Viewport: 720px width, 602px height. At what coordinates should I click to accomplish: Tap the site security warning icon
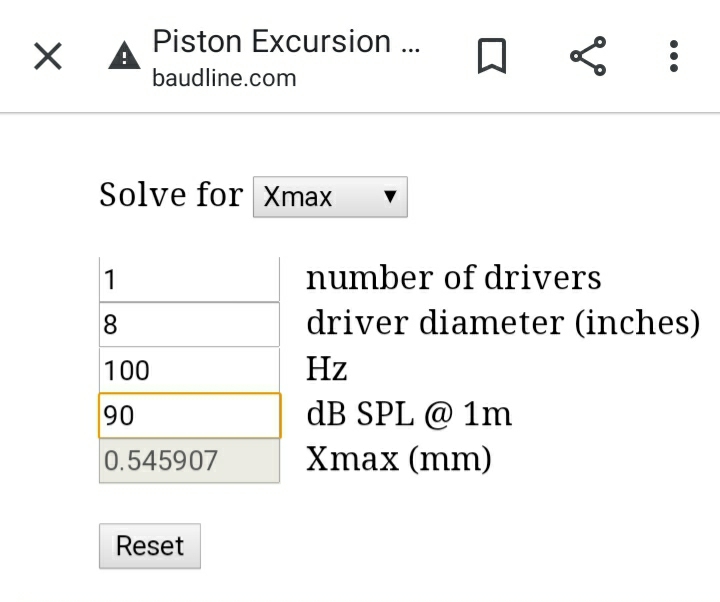coord(124,57)
